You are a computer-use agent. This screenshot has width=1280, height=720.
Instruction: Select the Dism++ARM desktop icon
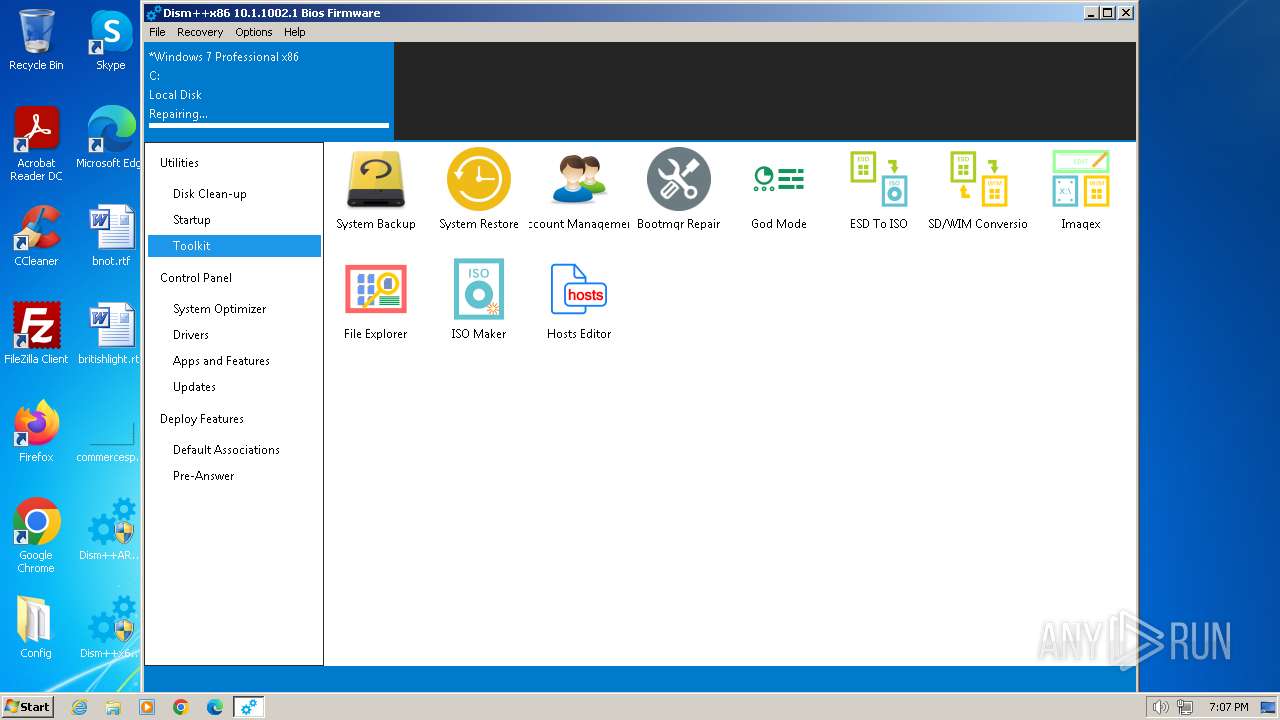pyautogui.click(x=109, y=530)
